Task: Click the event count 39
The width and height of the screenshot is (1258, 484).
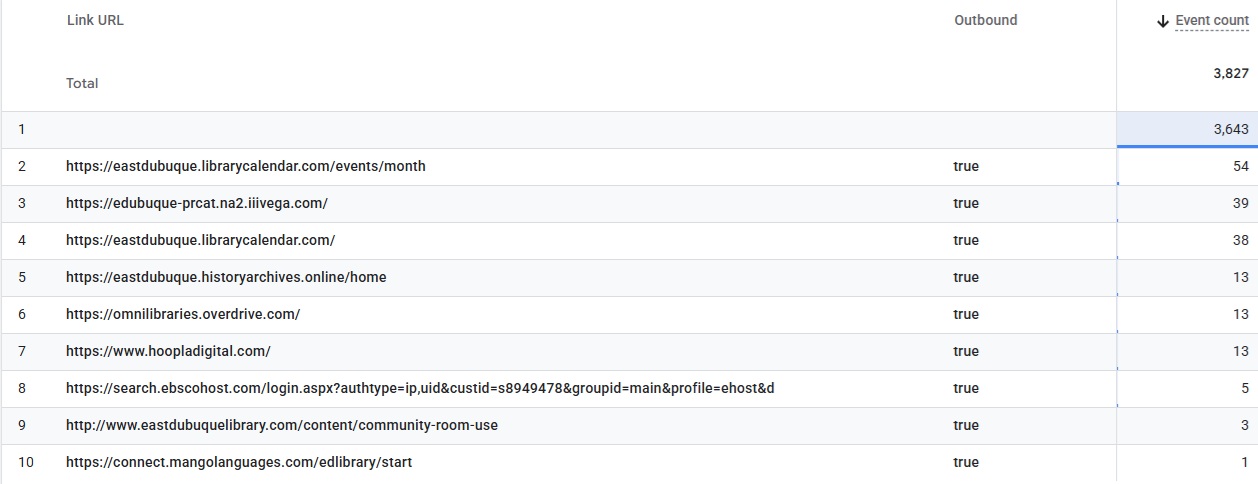Action: pos(1241,203)
